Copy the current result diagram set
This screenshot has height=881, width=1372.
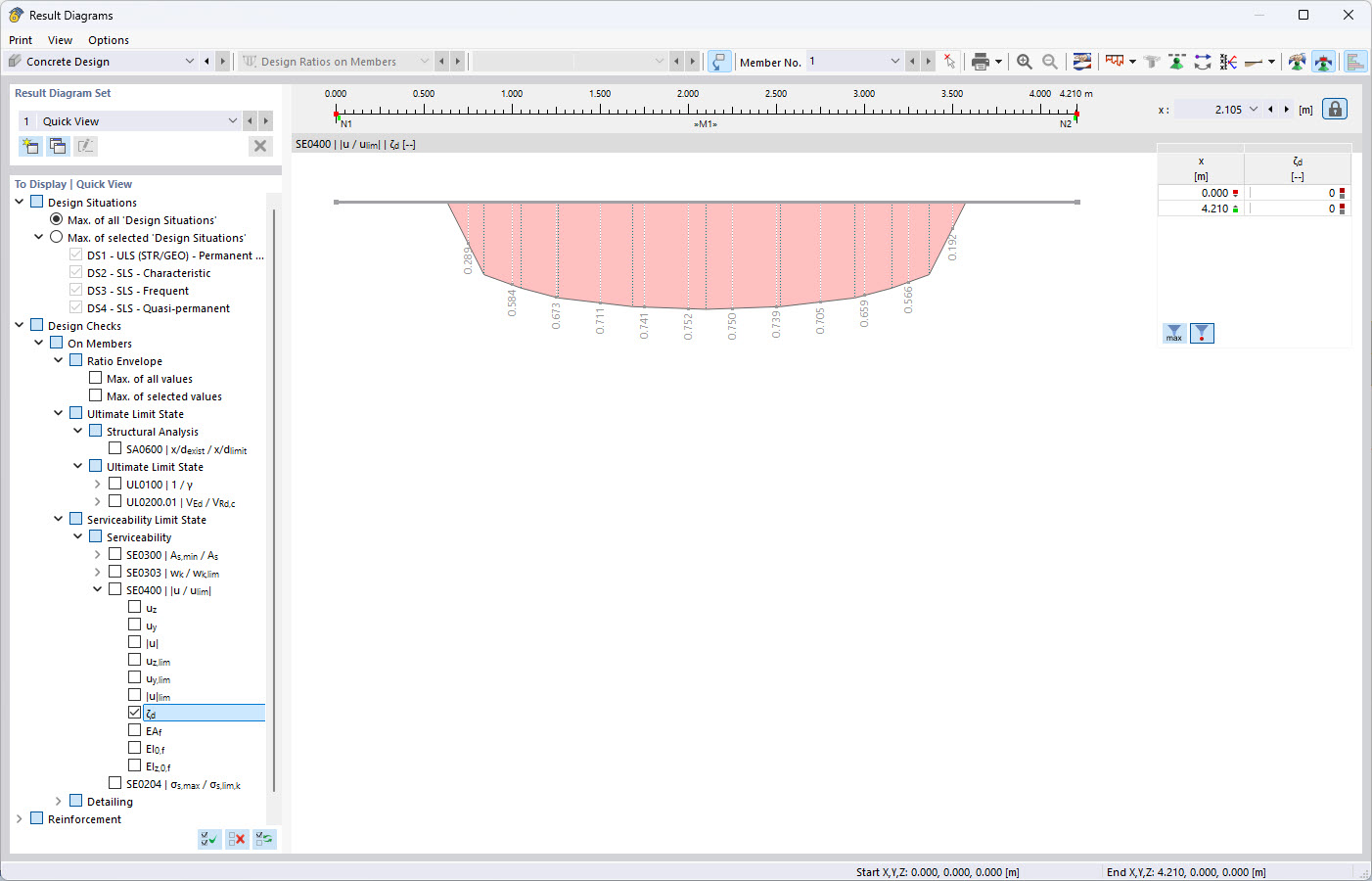58,145
